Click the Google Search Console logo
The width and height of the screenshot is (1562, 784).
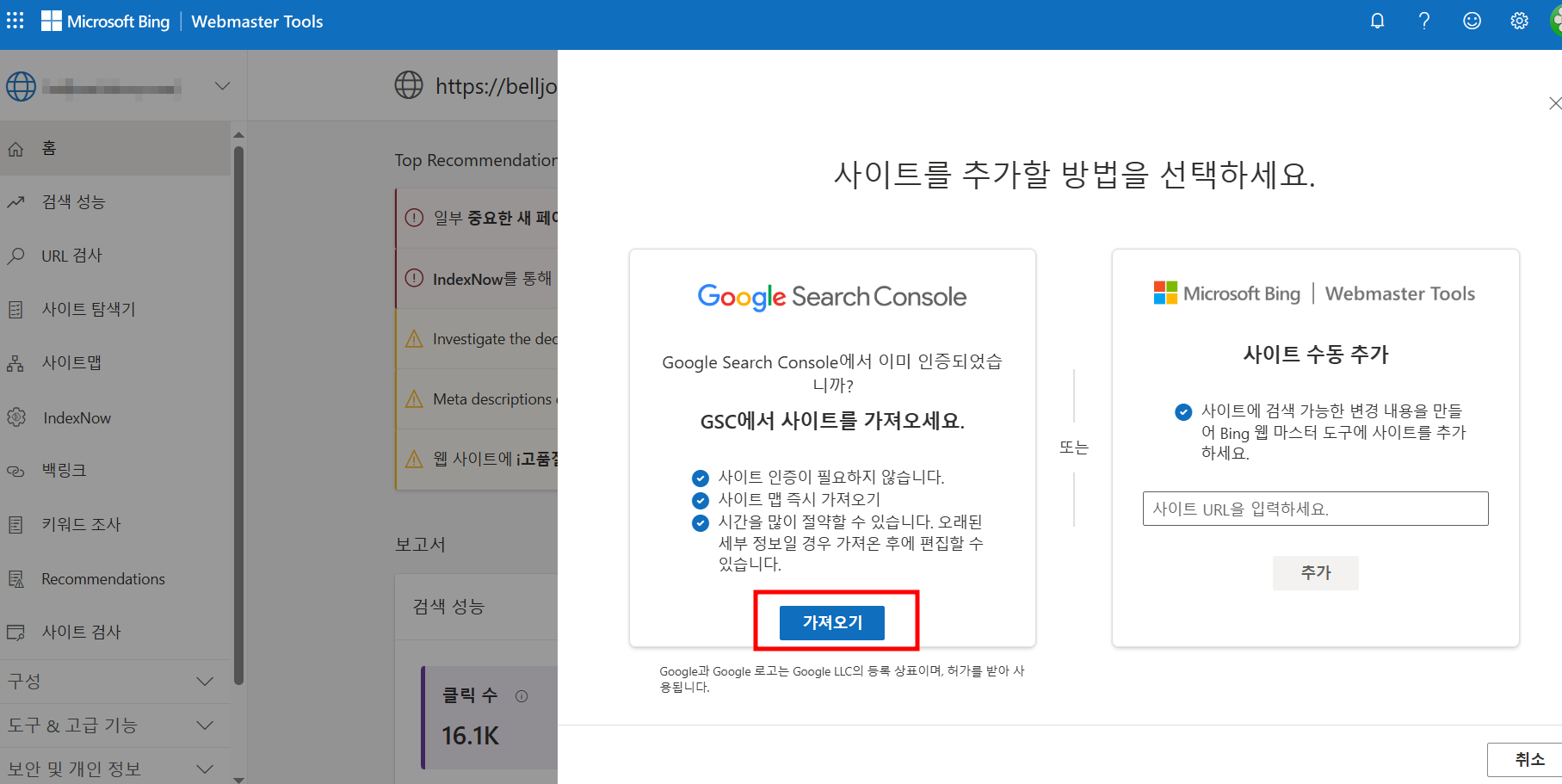click(x=832, y=297)
